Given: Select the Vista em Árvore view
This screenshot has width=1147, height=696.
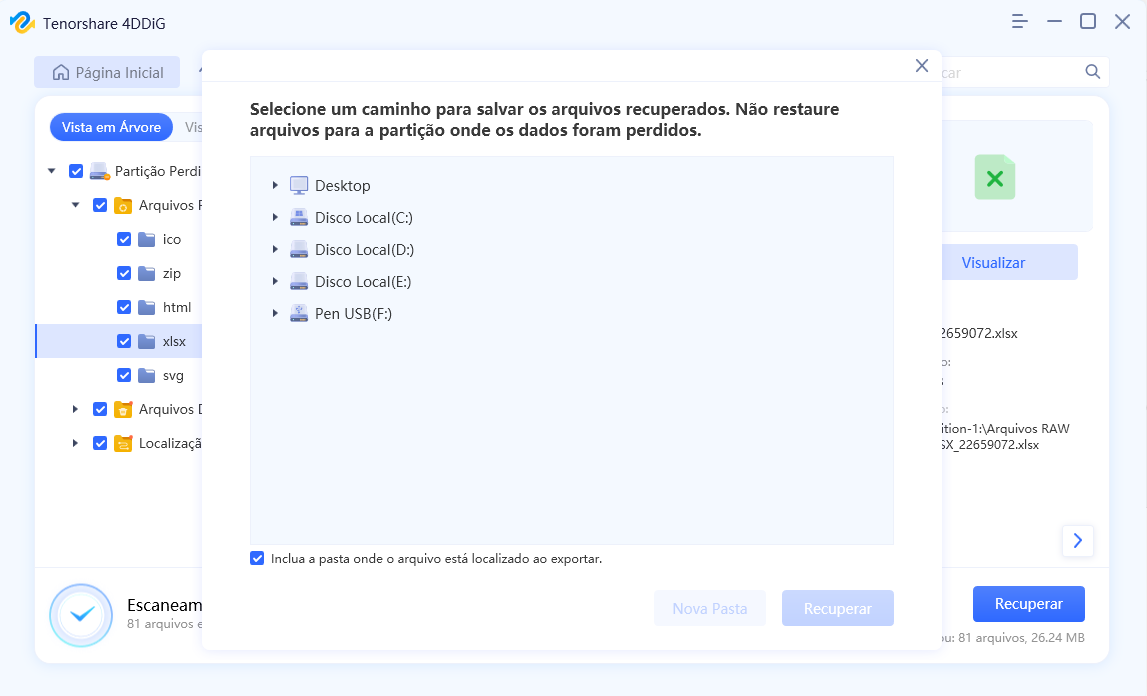Looking at the screenshot, I should tap(110, 127).
